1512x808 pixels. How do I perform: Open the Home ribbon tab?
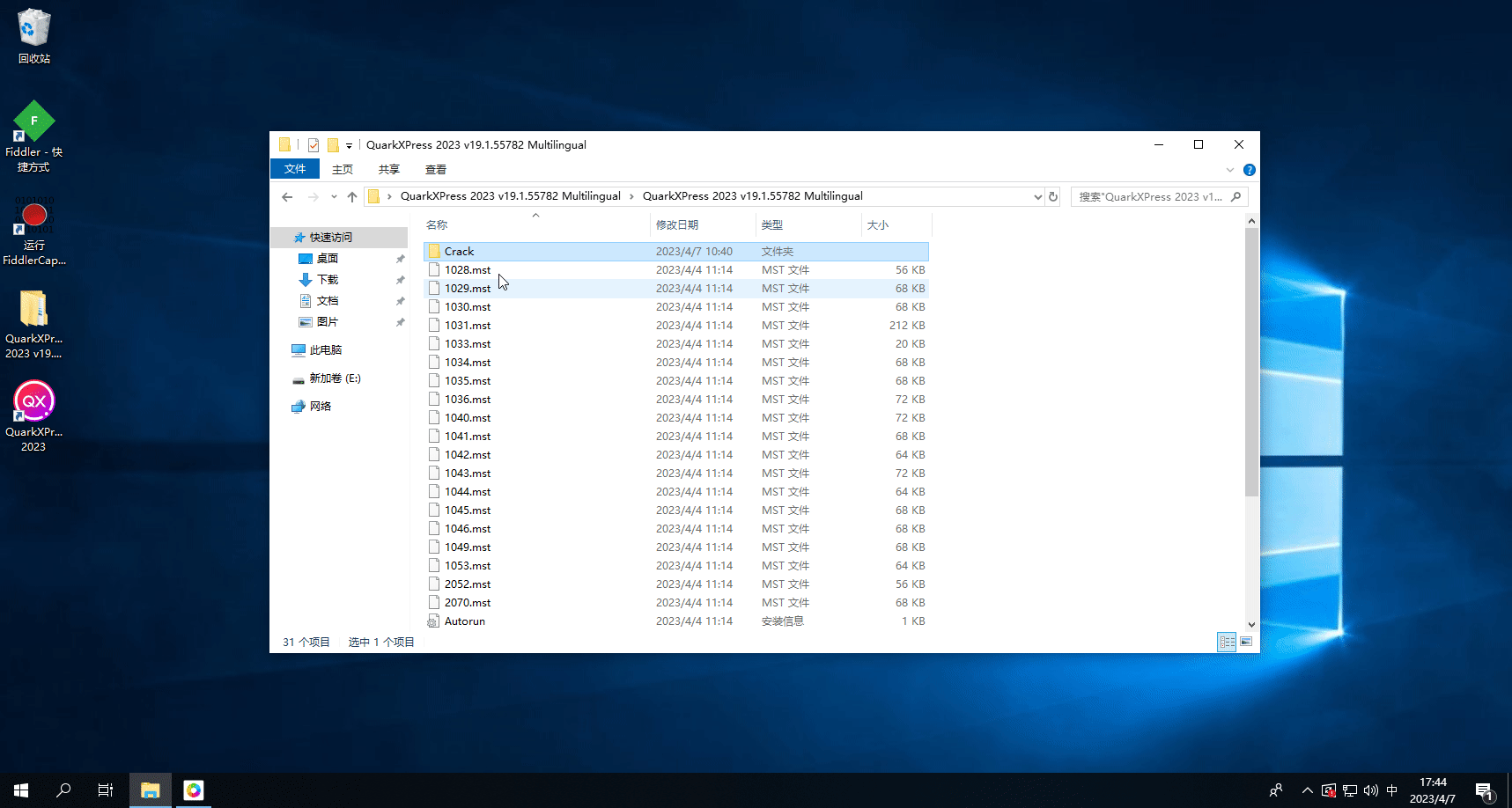point(343,169)
